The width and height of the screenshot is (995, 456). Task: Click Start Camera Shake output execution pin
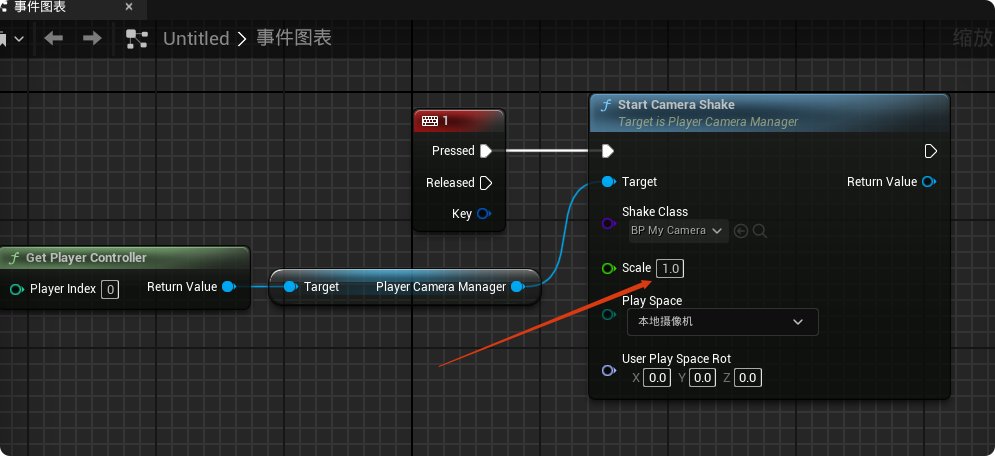click(930, 151)
